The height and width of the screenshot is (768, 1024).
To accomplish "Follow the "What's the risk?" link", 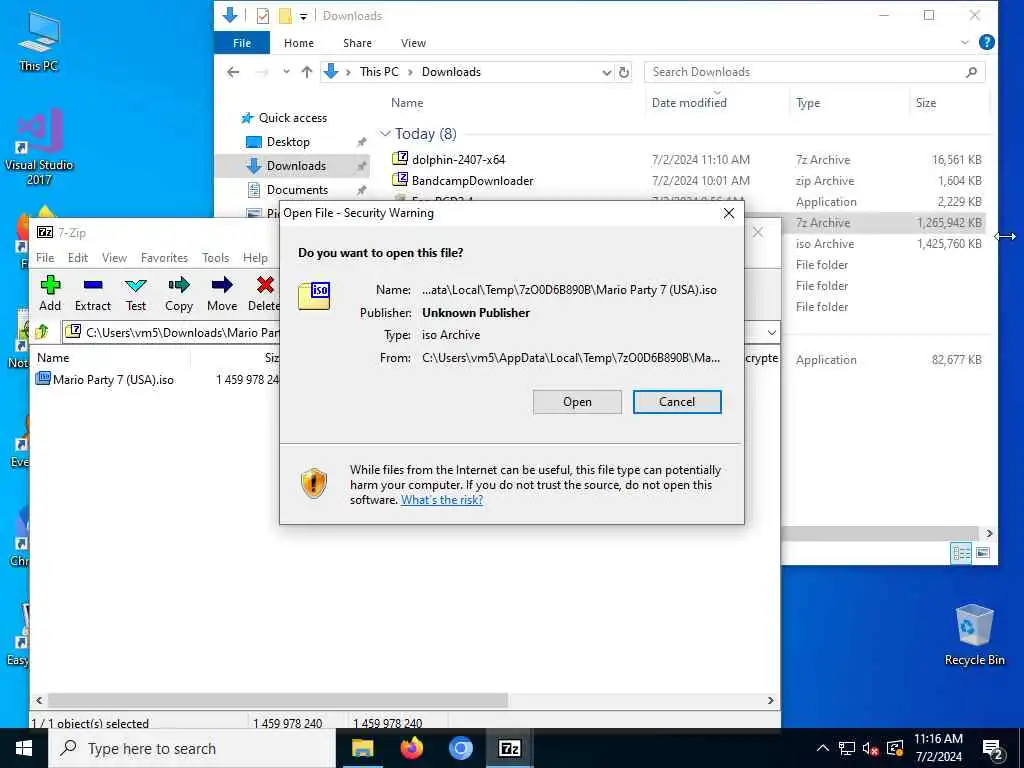I will pyautogui.click(x=442, y=500).
